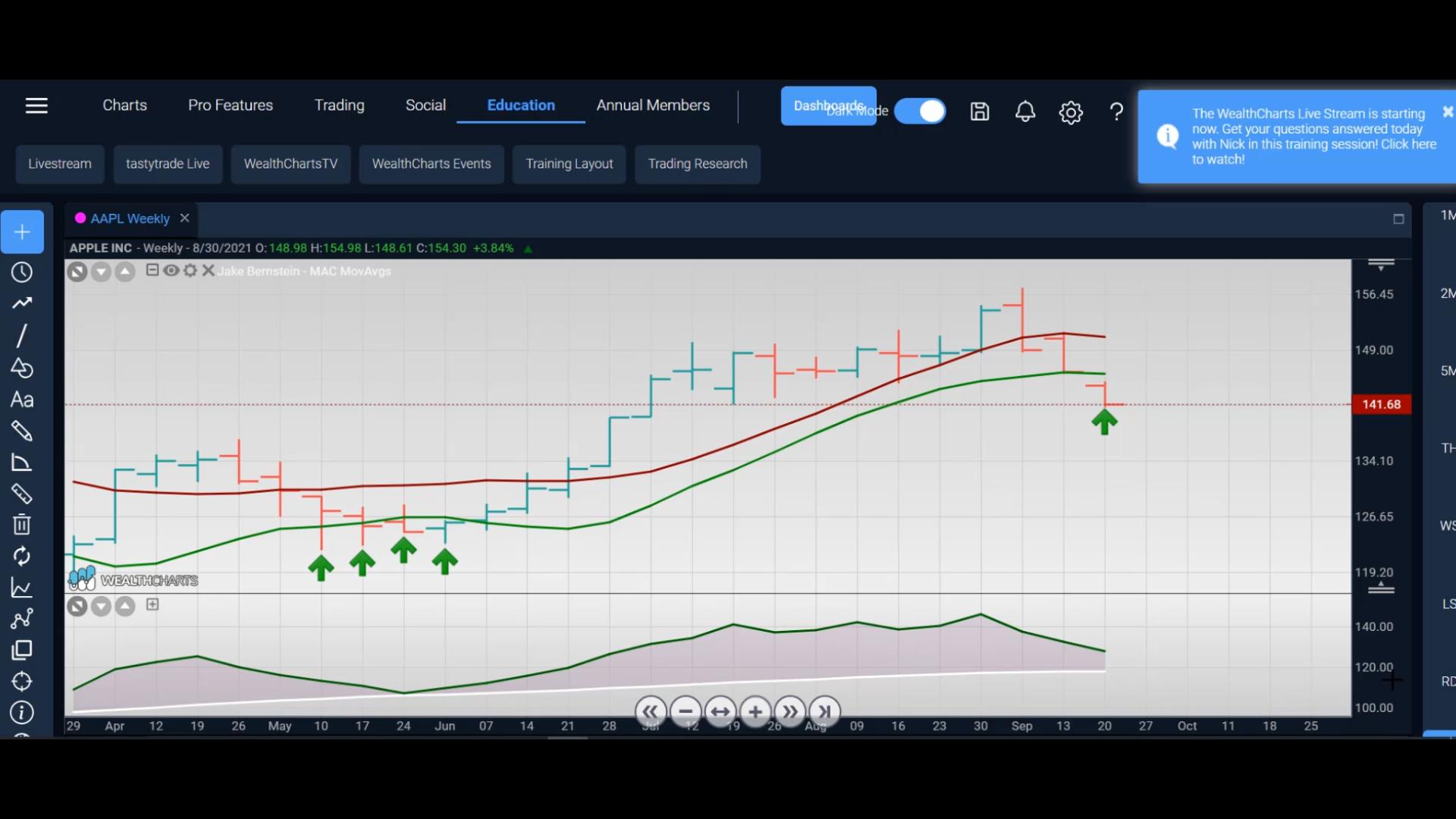Click the 141.68 current price label
Image resolution: width=1456 pixels, height=819 pixels.
pyautogui.click(x=1381, y=404)
